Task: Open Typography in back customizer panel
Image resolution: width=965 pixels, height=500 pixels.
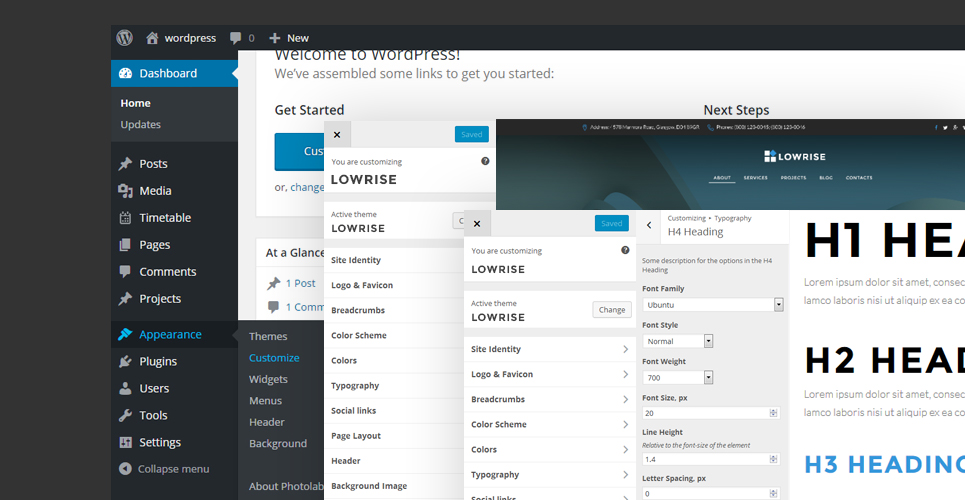Action: 394,385
